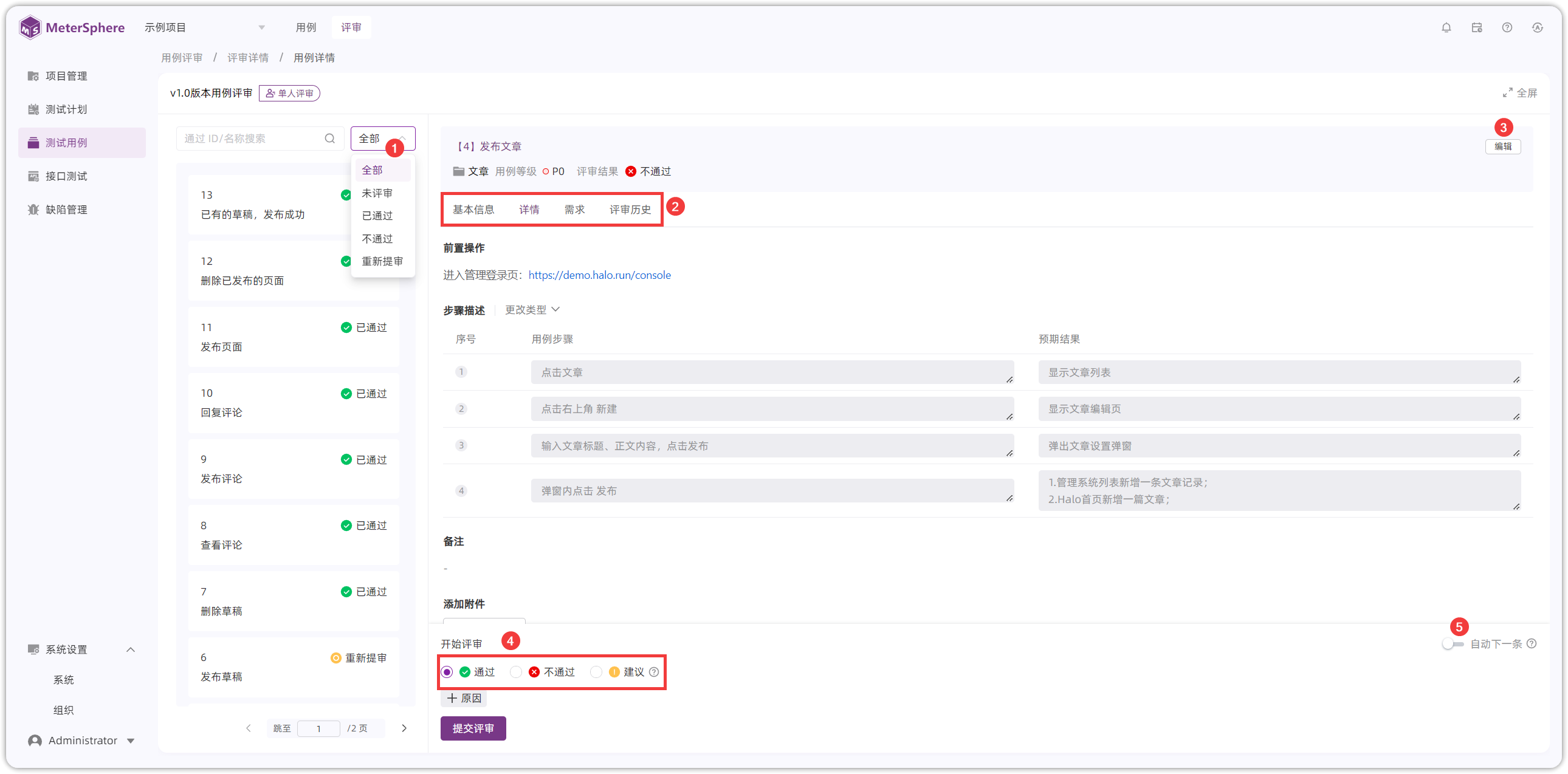
Task: Collapse the 系统设置 section
Action: pos(130,649)
